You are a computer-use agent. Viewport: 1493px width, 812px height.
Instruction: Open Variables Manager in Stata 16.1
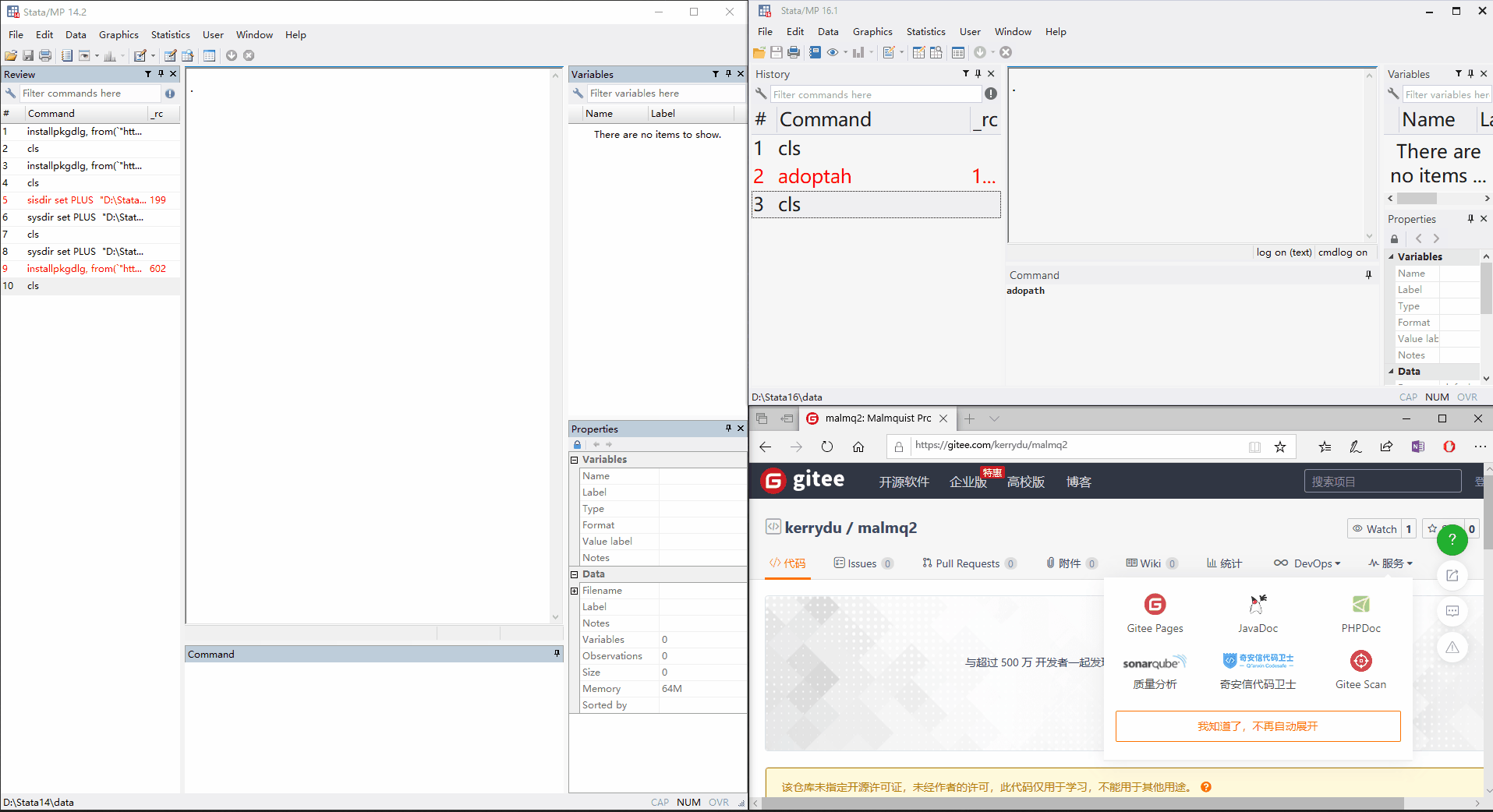[x=958, y=52]
